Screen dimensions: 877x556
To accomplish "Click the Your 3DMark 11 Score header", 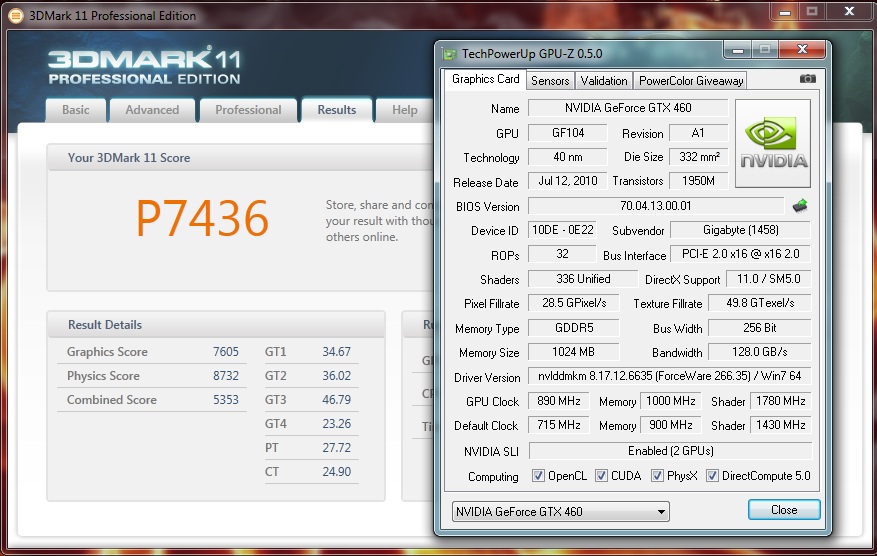I will (x=241, y=158).
